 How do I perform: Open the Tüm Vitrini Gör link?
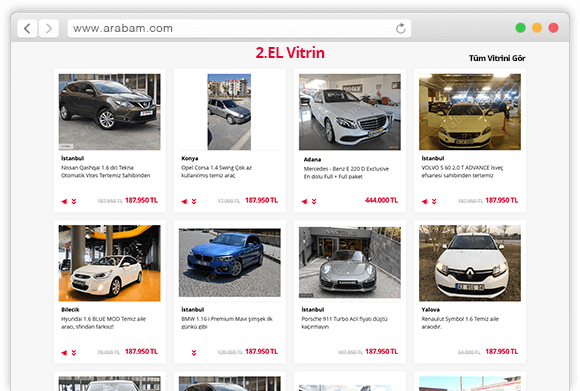[497, 58]
